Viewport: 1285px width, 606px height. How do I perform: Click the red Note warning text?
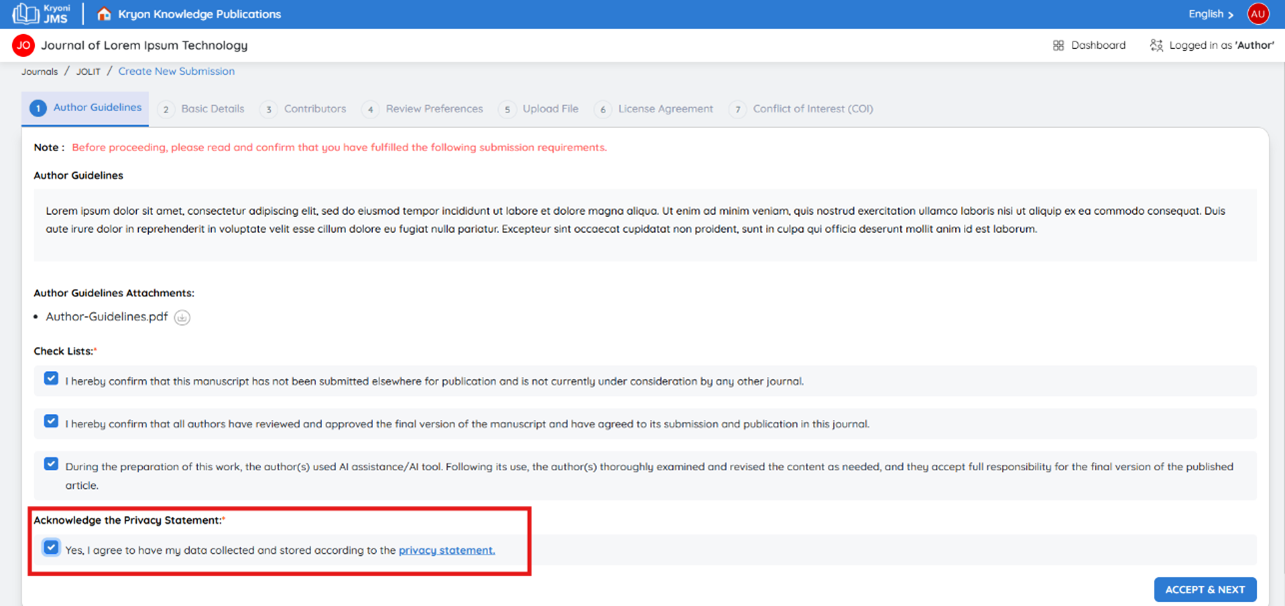point(339,147)
